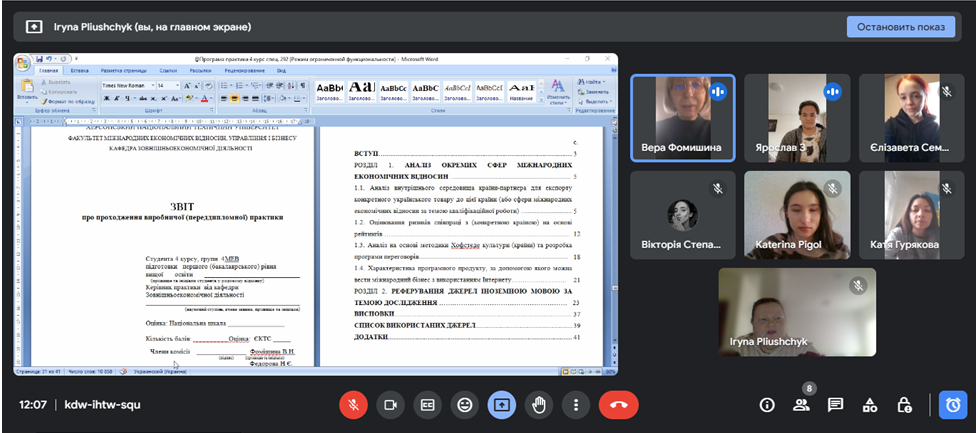Apply strikethrough abc formatting

click(x=143, y=99)
